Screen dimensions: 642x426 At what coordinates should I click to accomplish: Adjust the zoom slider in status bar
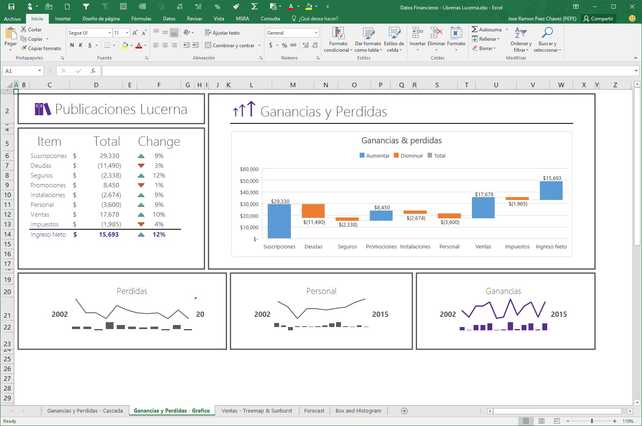coord(592,421)
